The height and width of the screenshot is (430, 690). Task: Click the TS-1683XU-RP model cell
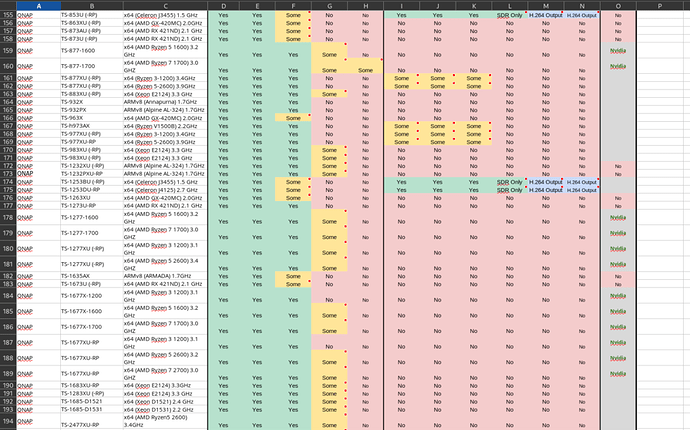point(92,386)
